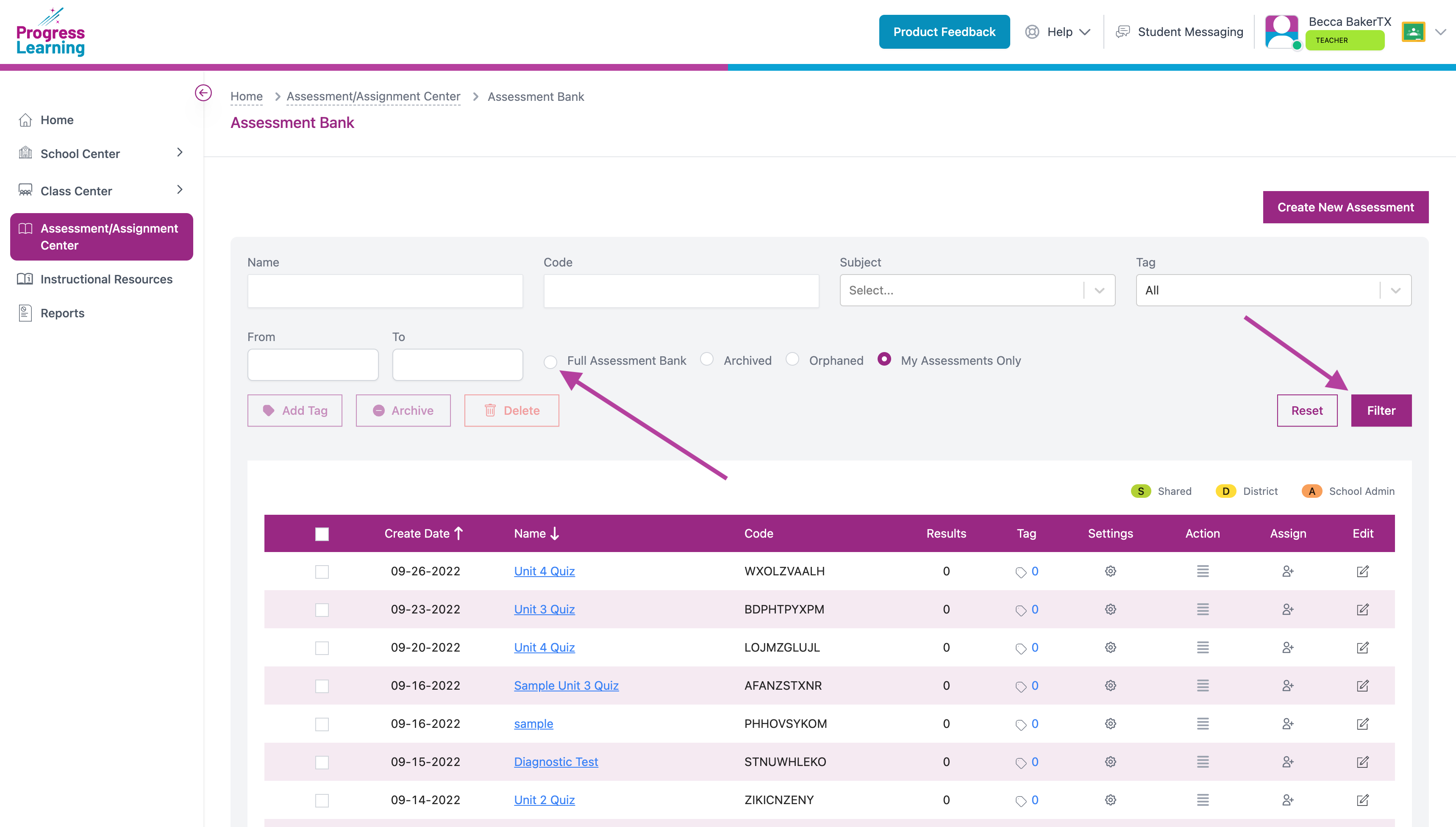Select the Orphaned radio option
Screen dimensions: 1456x827
pyautogui.click(x=792, y=359)
